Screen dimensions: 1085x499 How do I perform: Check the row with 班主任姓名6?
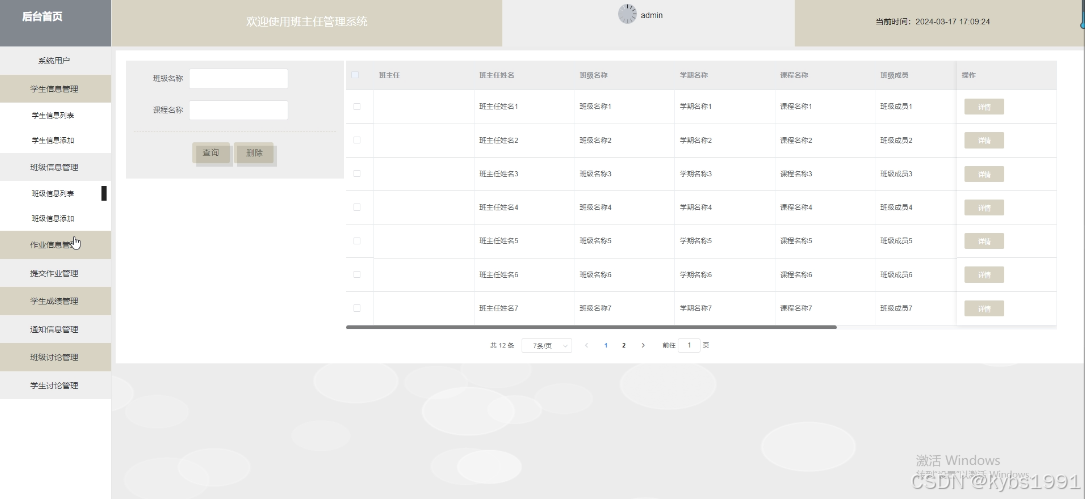point(357,274)
